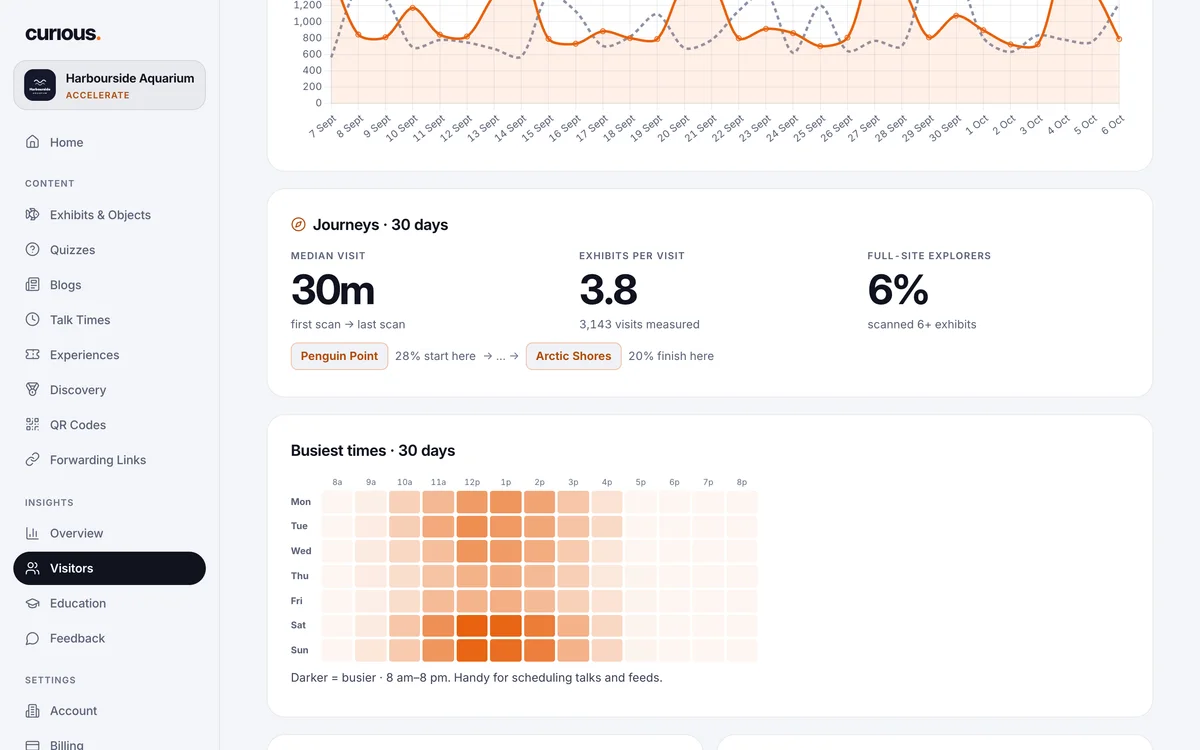Select the Quizzes question-mark icon
The height and width of the screenshot is (750, 1200).
[33, 250]
